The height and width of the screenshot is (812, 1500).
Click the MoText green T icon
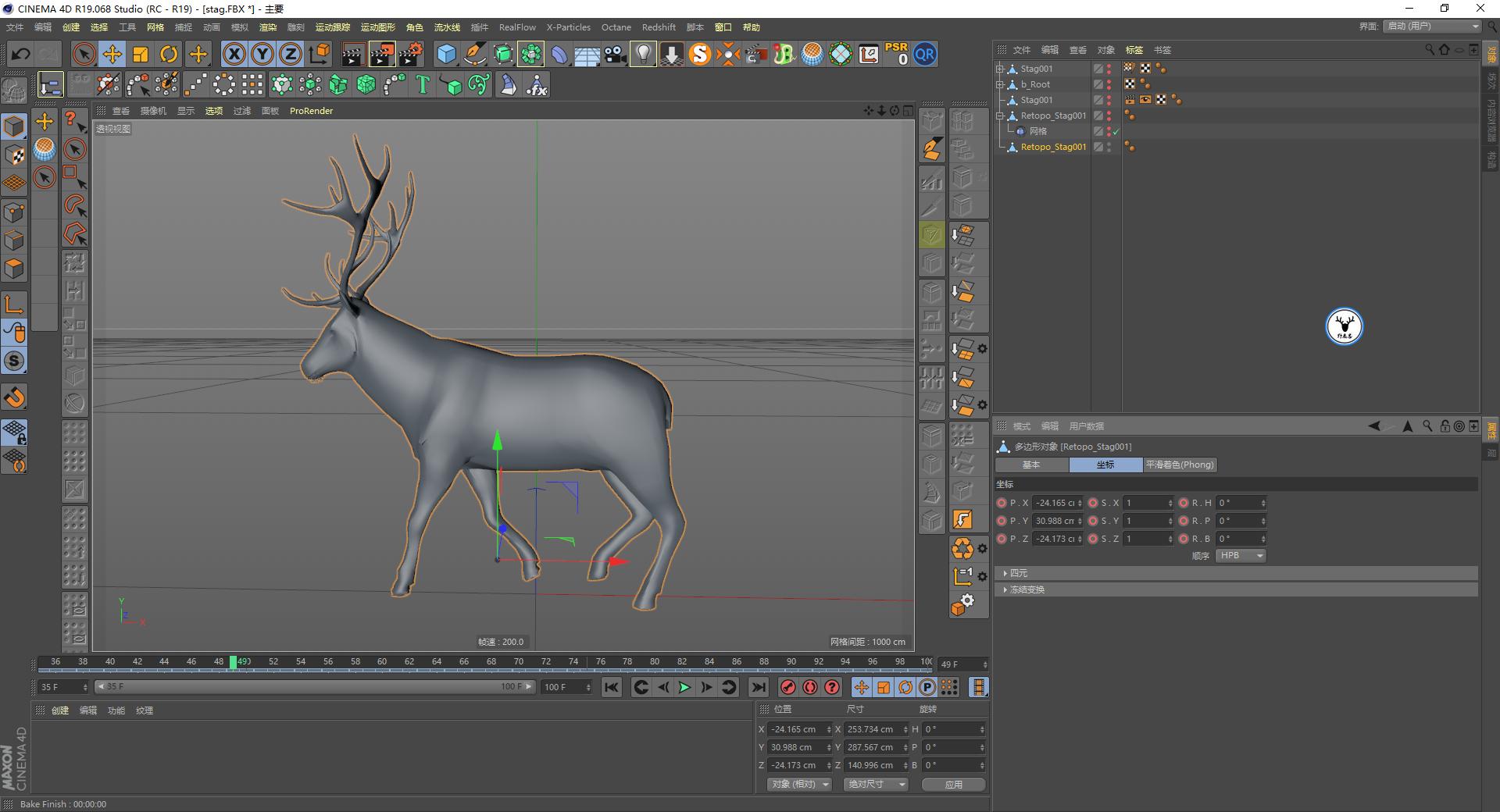pos(423,84)
